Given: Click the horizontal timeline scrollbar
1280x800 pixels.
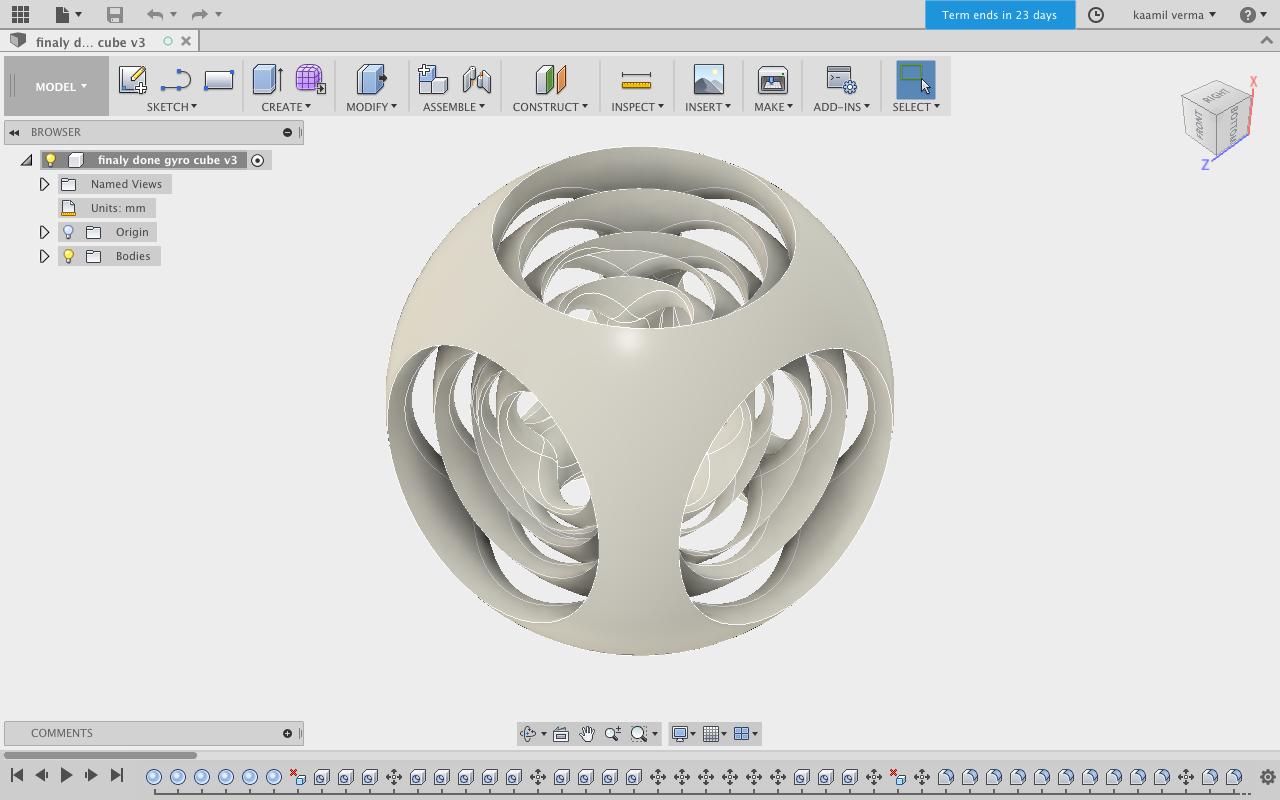Looking at the screenshot, I should (100, 755).
